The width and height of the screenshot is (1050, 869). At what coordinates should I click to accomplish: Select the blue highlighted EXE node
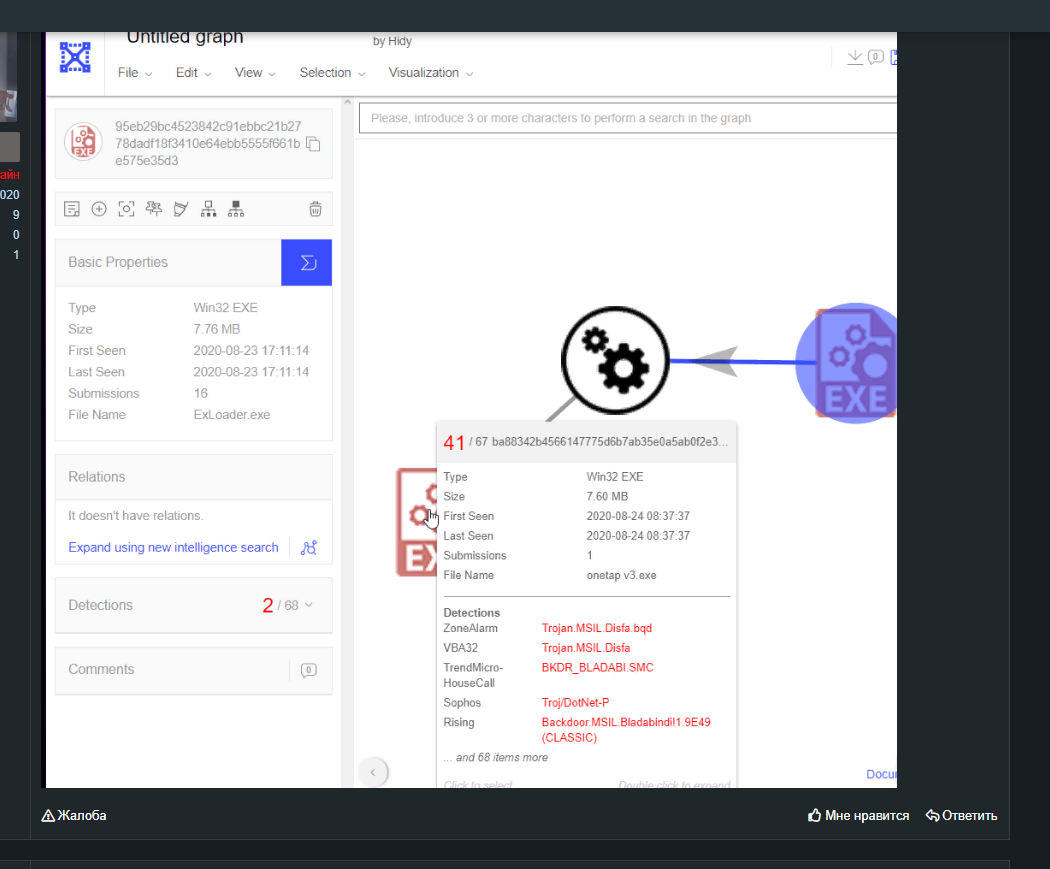846,363
